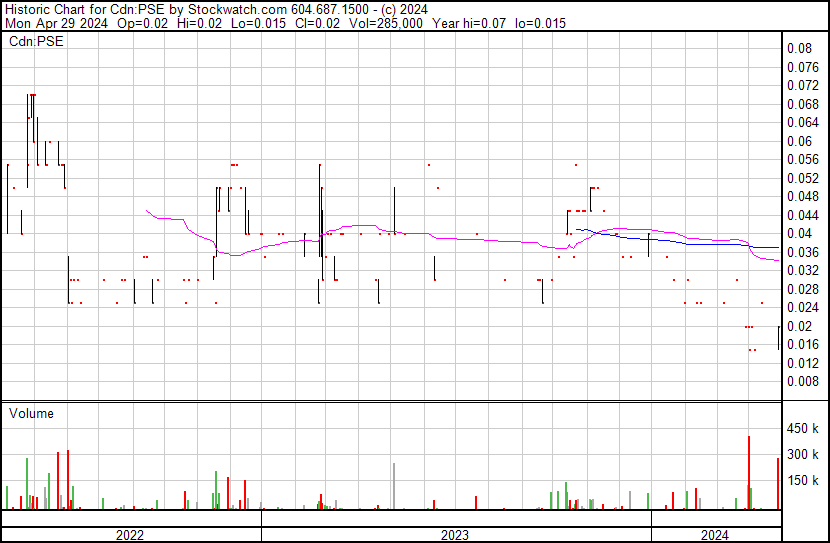Click the 0.028 price axis label
The height and width of the screenshot is (543, 830).
(802, 289)
